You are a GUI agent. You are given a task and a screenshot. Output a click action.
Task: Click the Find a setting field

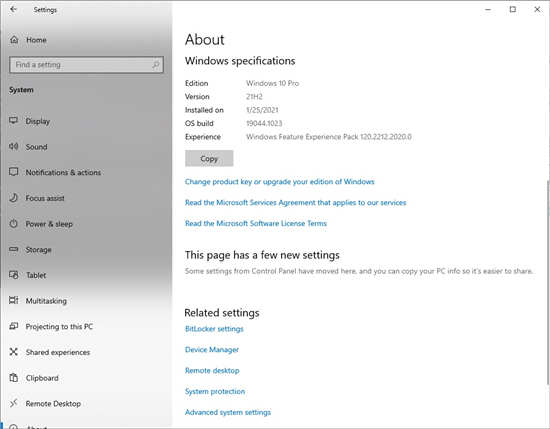(86, 65)
